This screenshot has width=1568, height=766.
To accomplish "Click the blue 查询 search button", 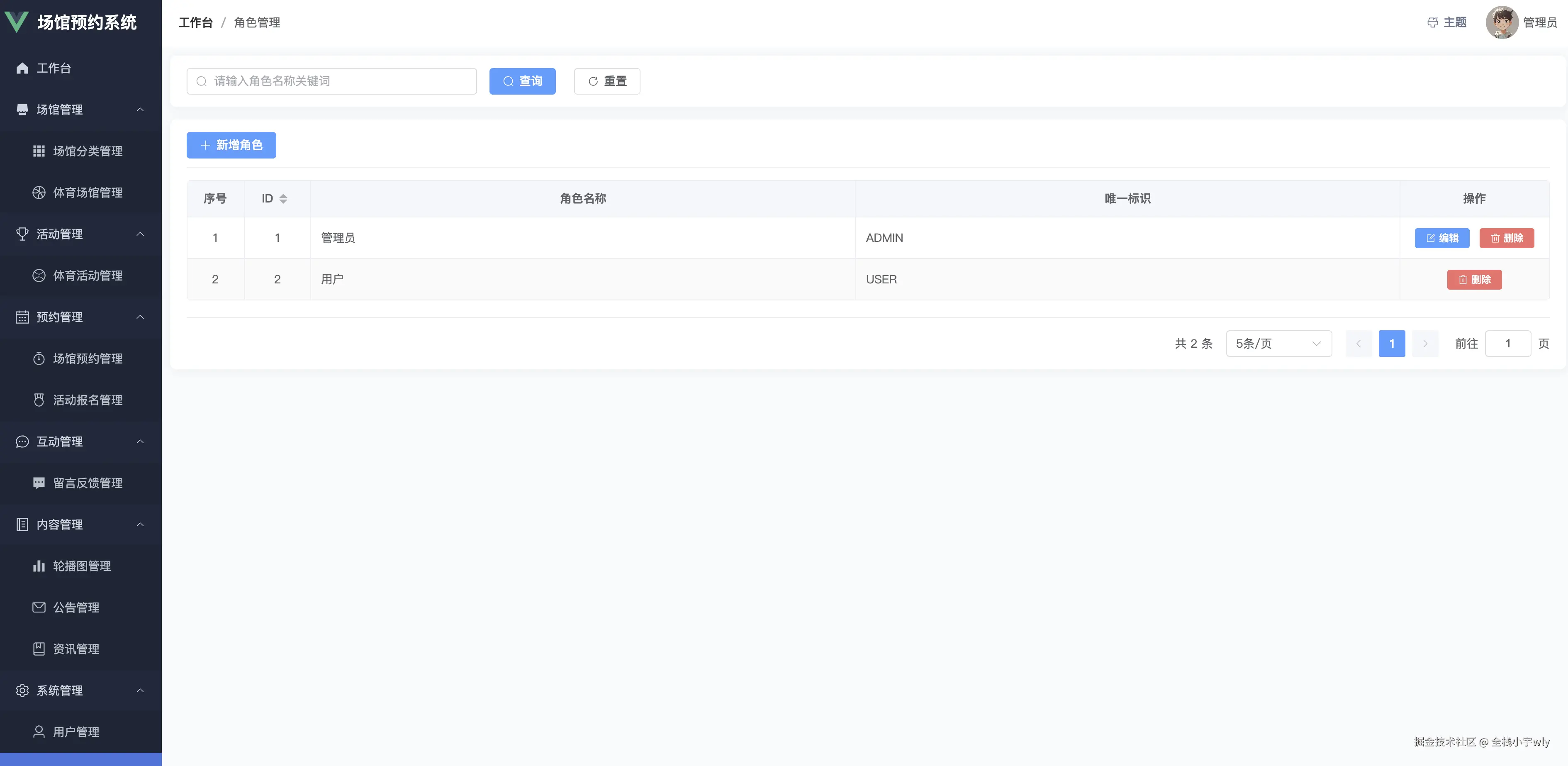I will coord(522,81).
